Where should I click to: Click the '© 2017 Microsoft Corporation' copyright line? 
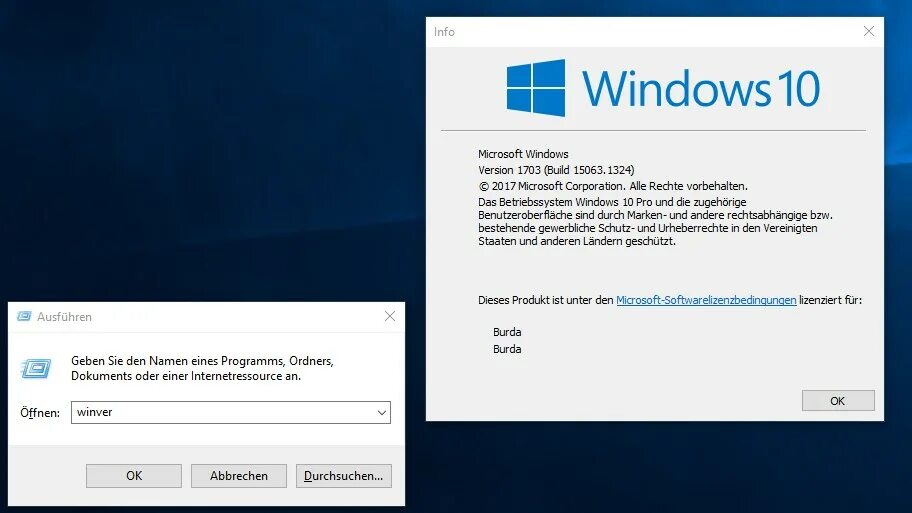click(x=613, y=186)
